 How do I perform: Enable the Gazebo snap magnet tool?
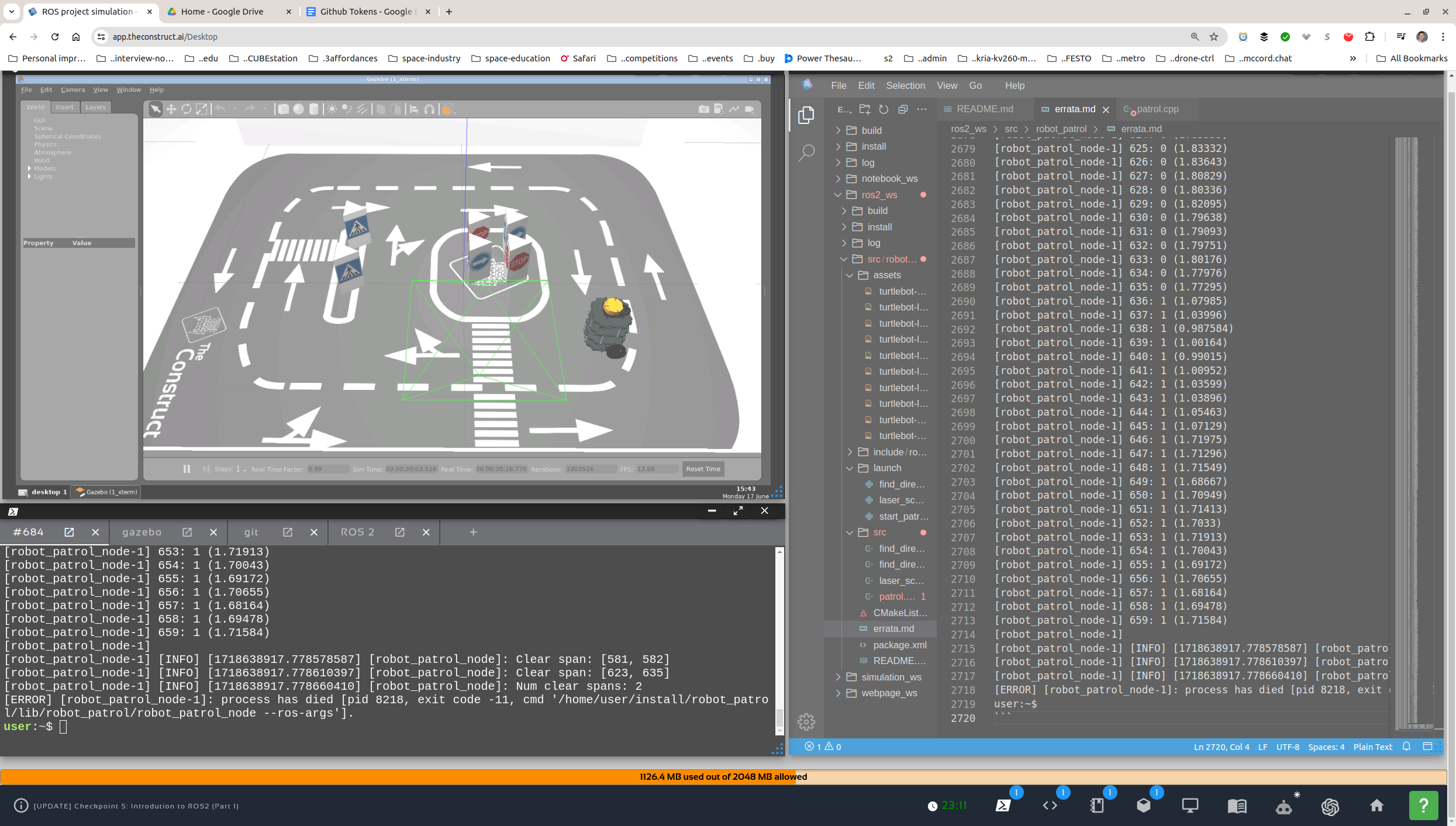429,109
